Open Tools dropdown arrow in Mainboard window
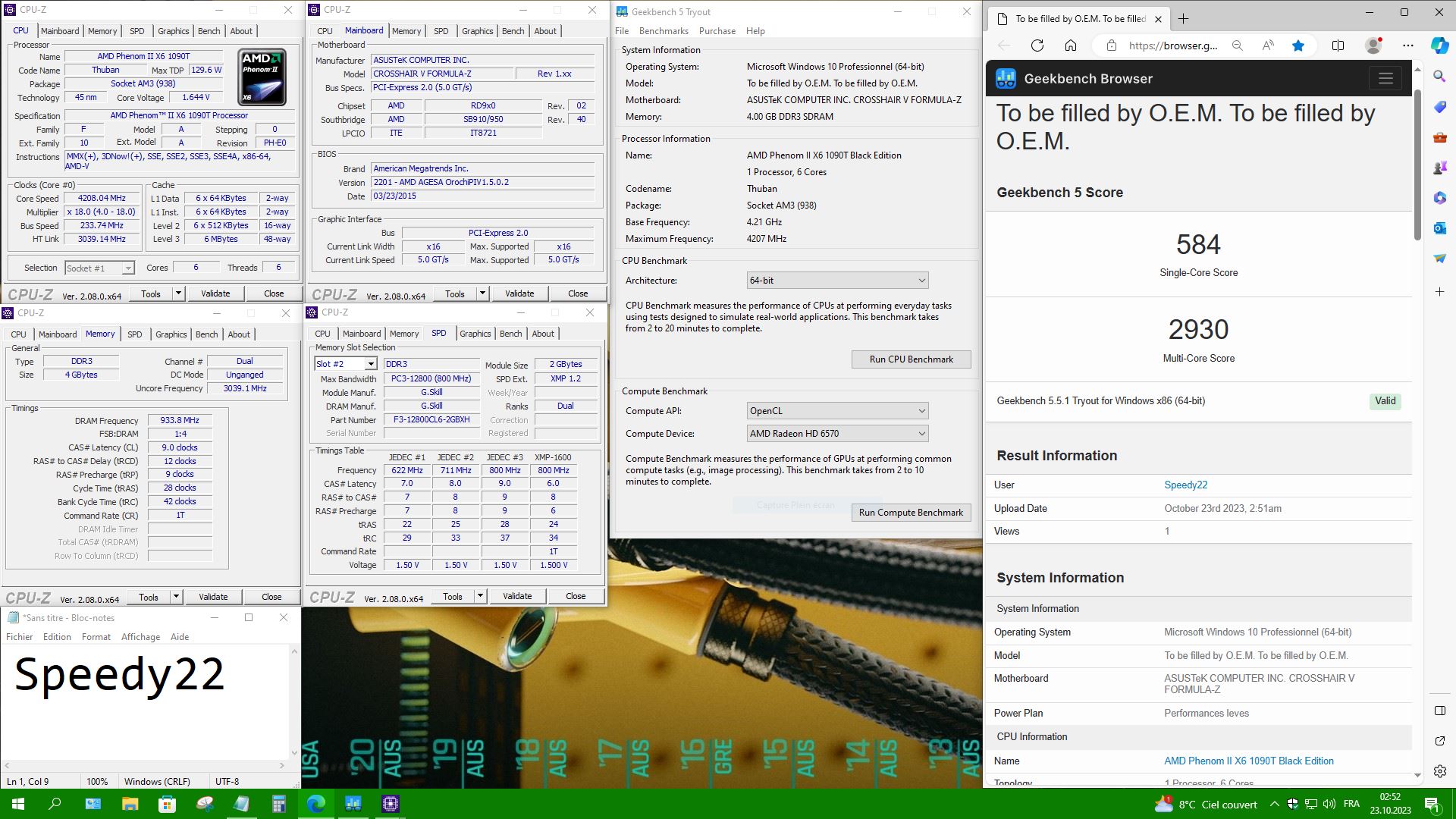1456x819 pixels. click(x=482, y=293)
